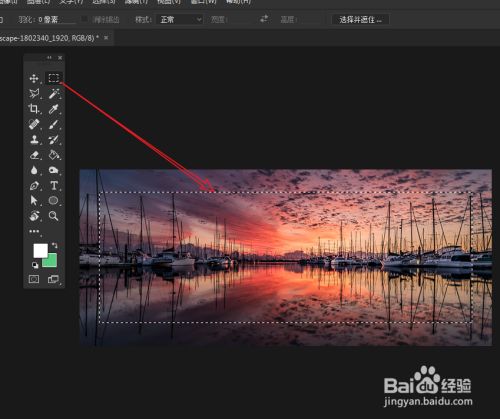Open the Edit Toolbar three-dots menu
Screen dimensions: 500x419
coord(34,231)
